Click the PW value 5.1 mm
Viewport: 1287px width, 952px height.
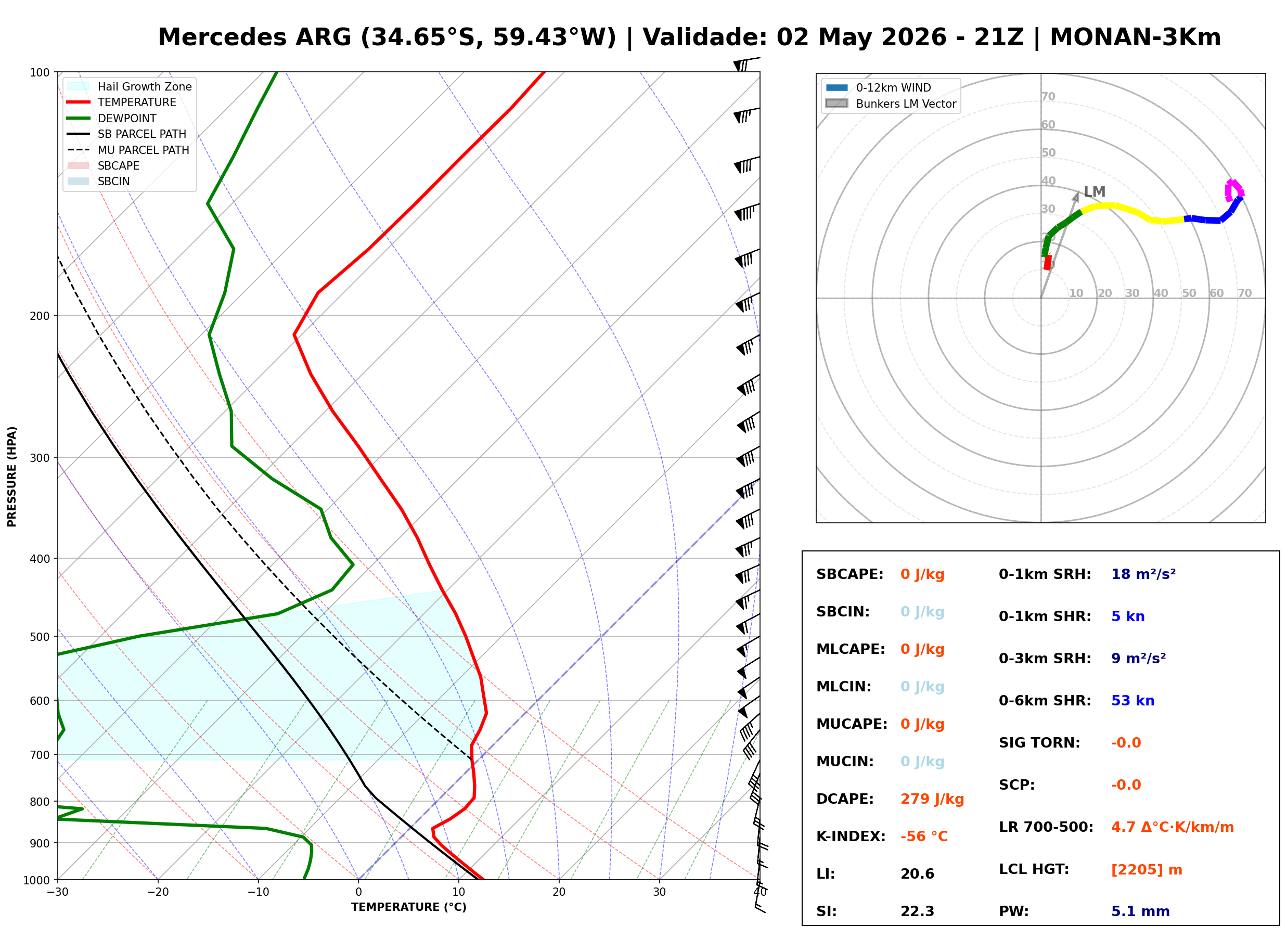pyautogui.click(x=1140, y=911)
